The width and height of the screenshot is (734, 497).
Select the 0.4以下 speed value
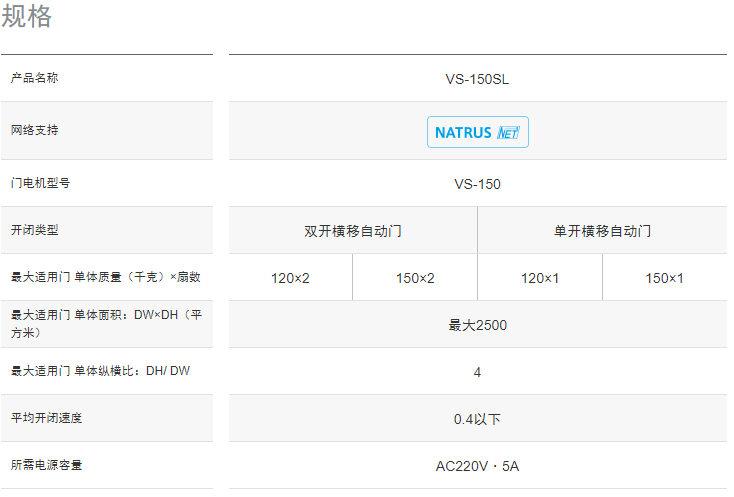[477, 419]
